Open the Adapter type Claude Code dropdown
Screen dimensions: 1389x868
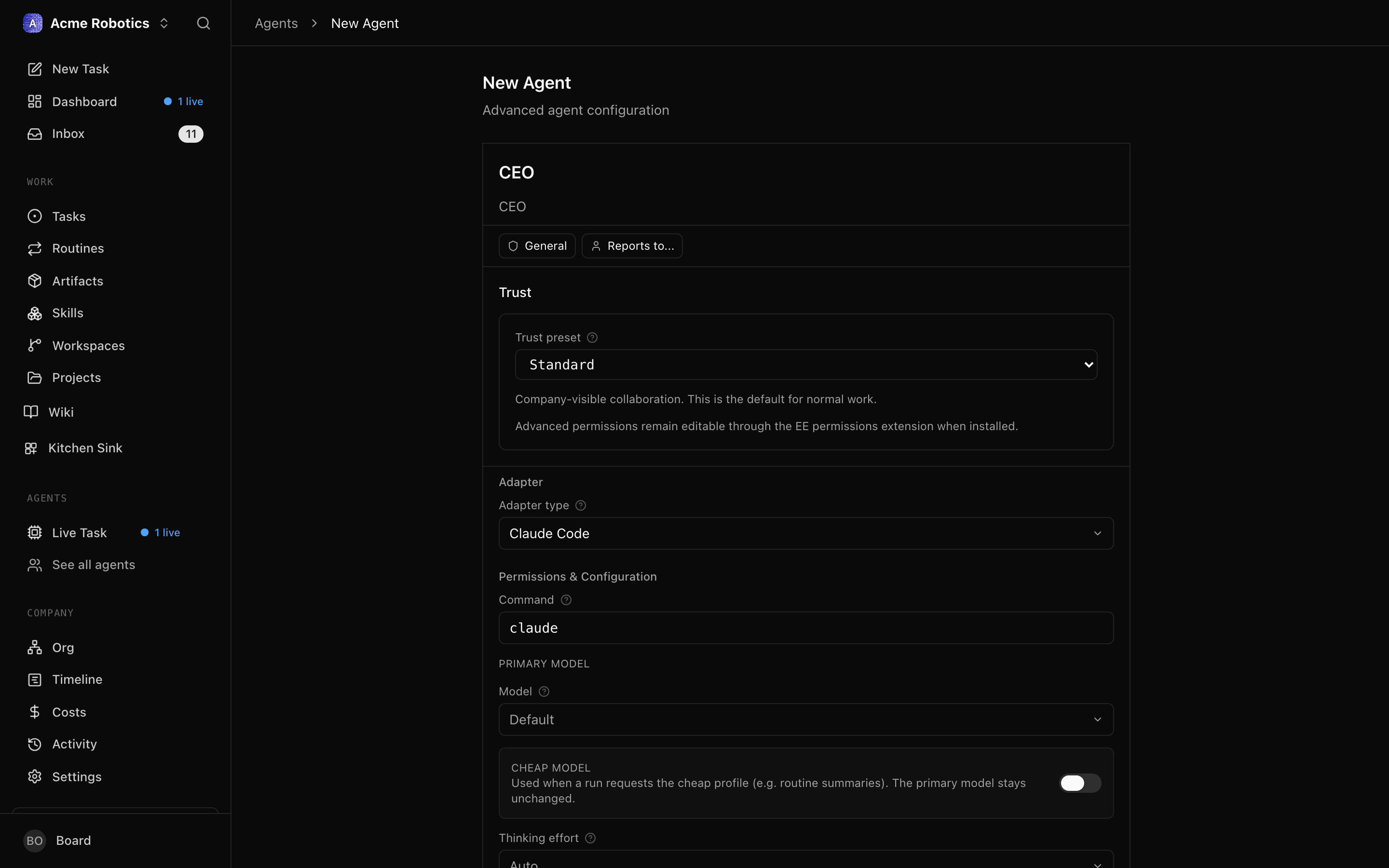click(806, 533)
